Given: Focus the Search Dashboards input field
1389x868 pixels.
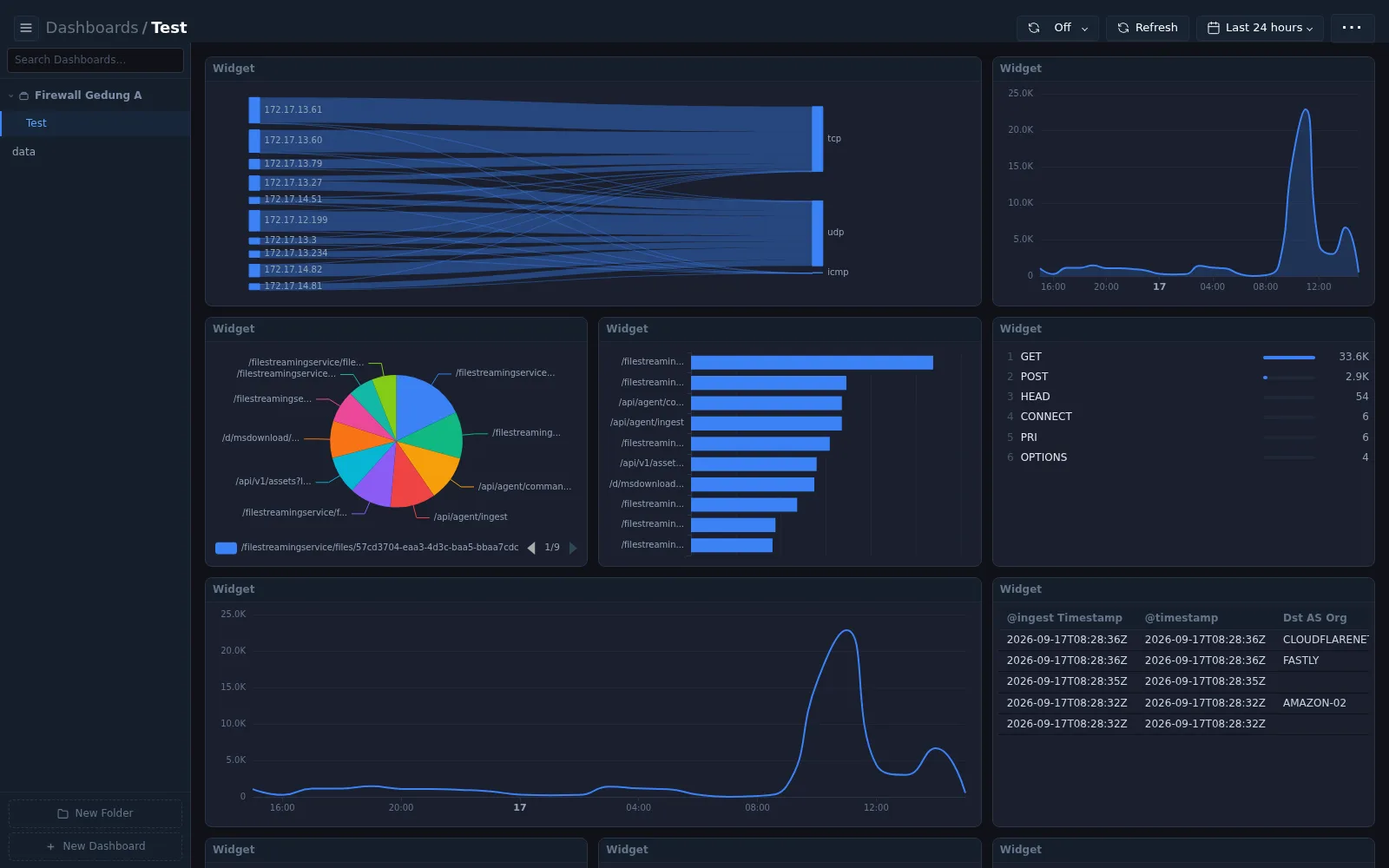Looking at the screenshot, I should click(95, 60).
